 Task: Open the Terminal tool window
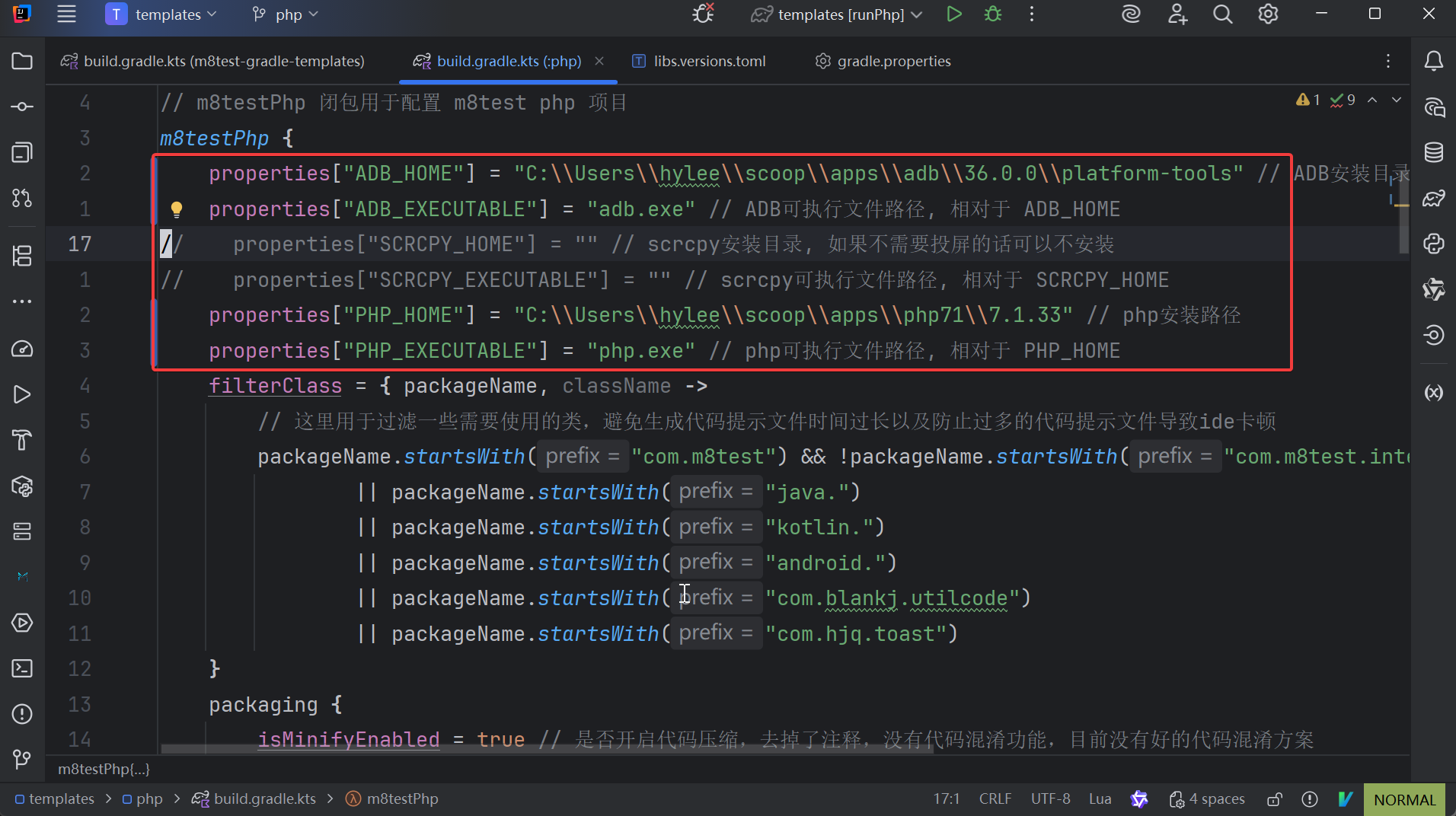point(22,668)
